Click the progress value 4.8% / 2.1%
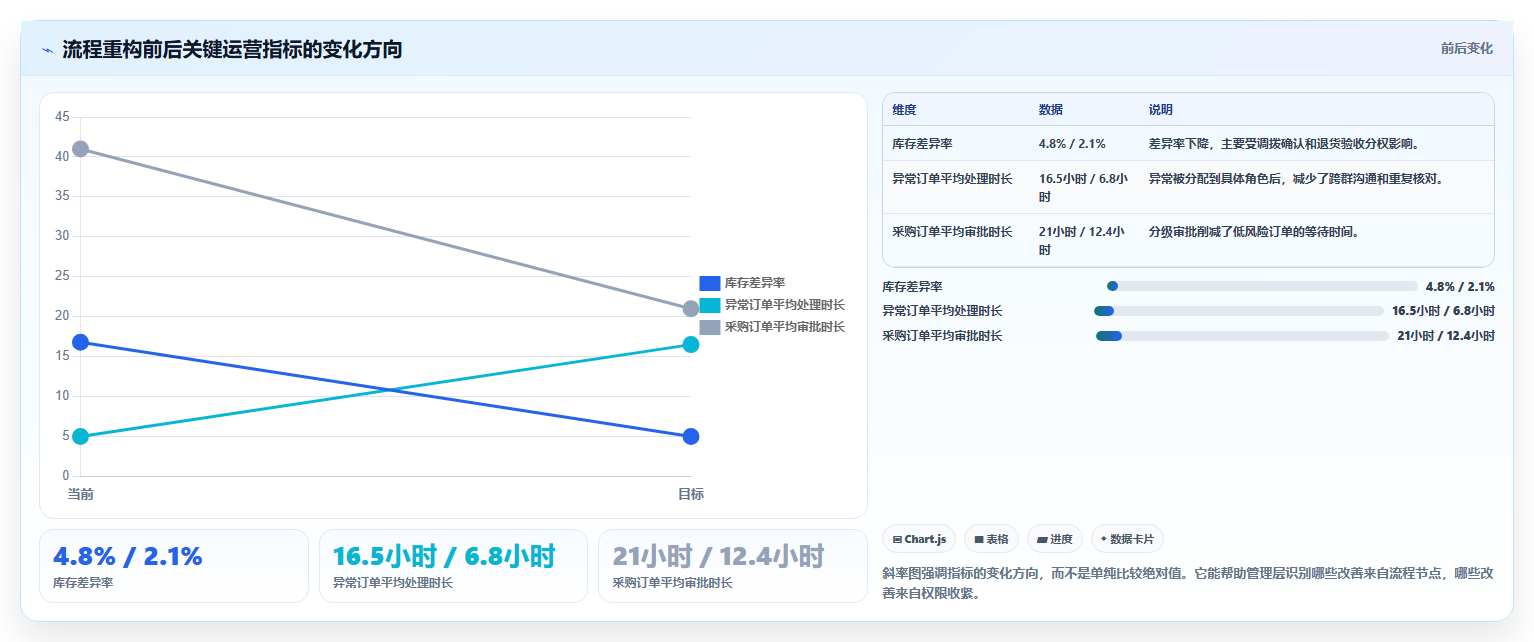This screenshot has width=1534, height=642. (x=1460, y=286)
